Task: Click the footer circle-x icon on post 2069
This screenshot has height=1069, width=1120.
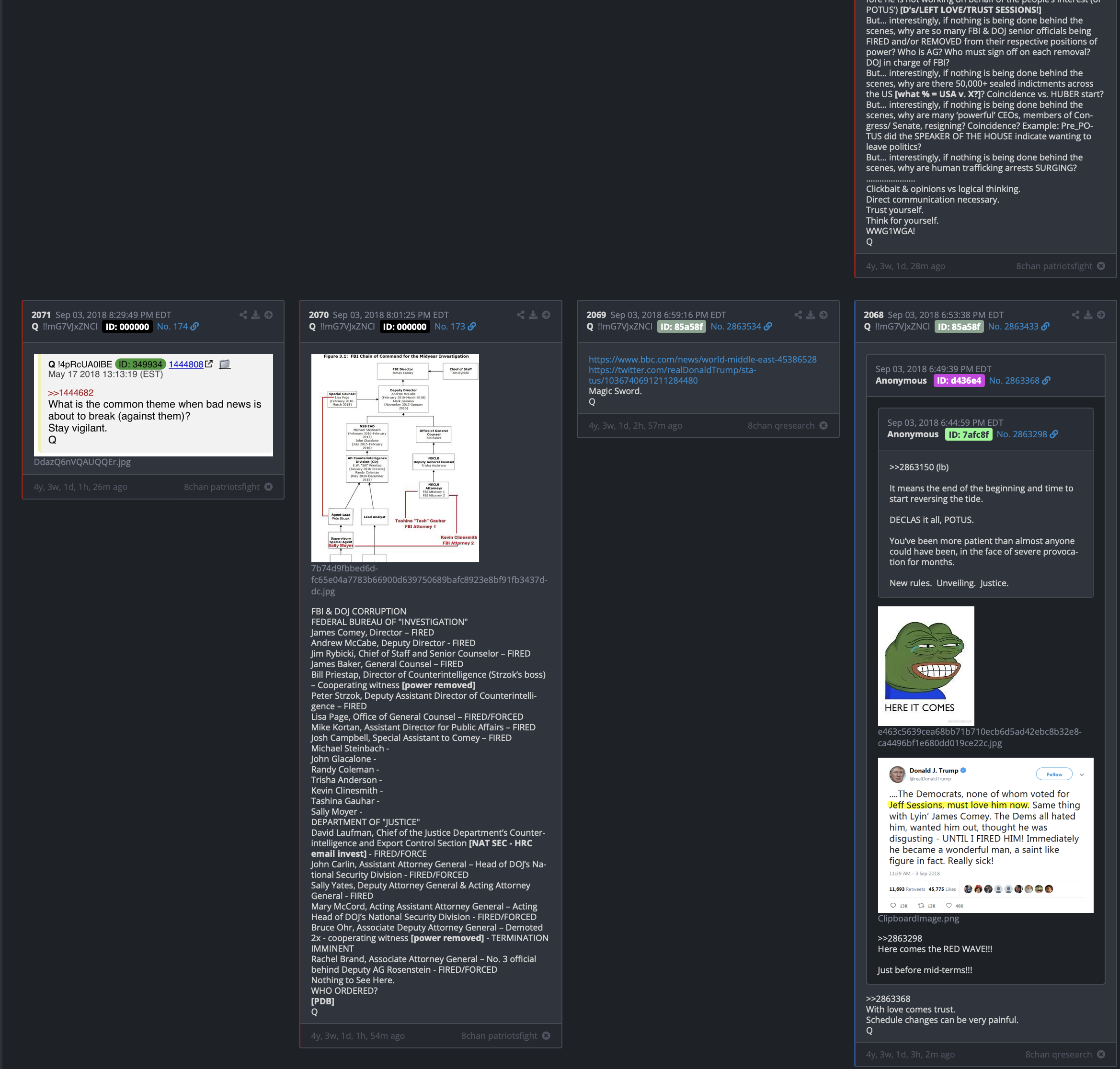Action: coord(823,426)
